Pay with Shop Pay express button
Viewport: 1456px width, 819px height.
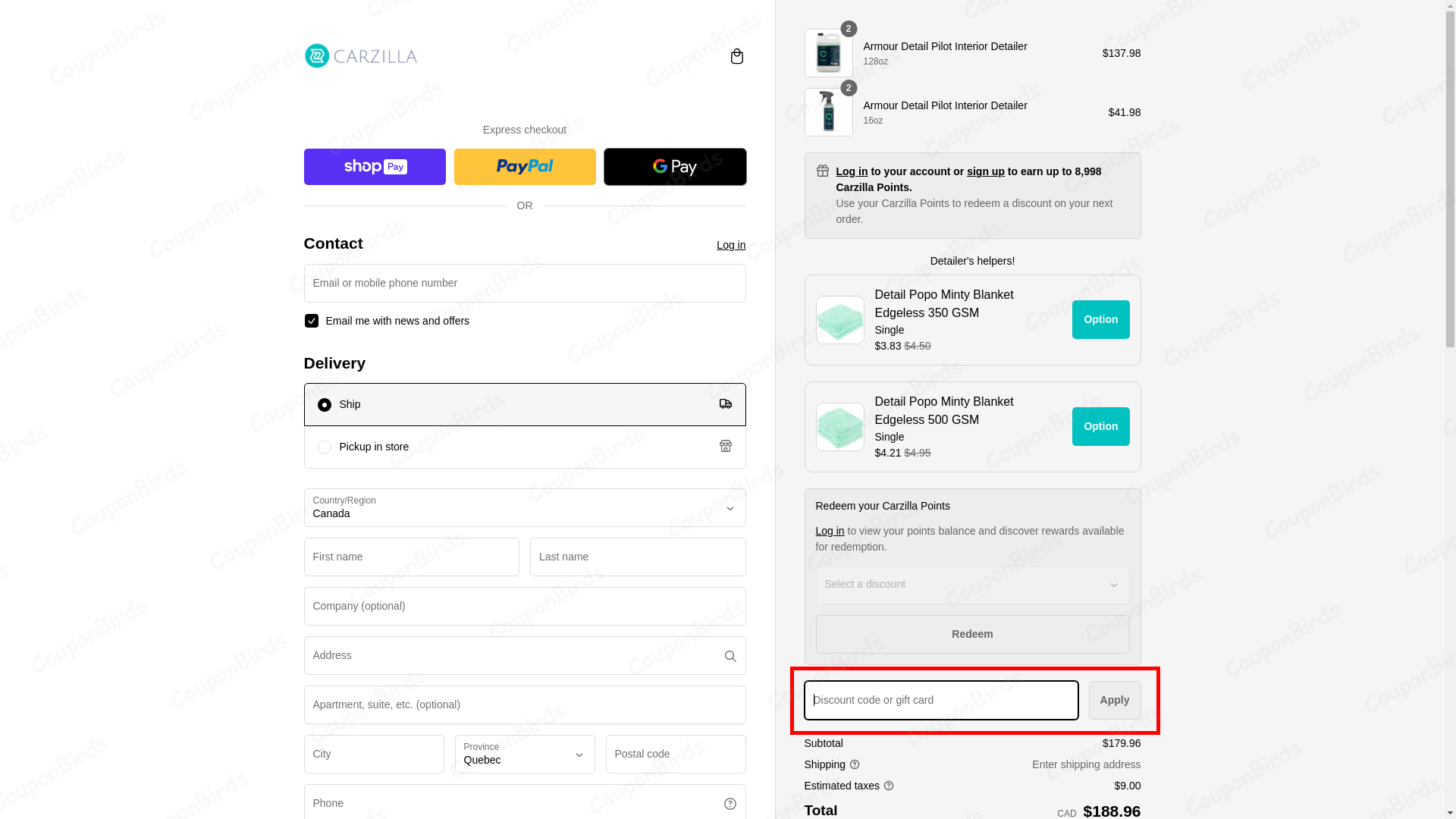[375, 167]
